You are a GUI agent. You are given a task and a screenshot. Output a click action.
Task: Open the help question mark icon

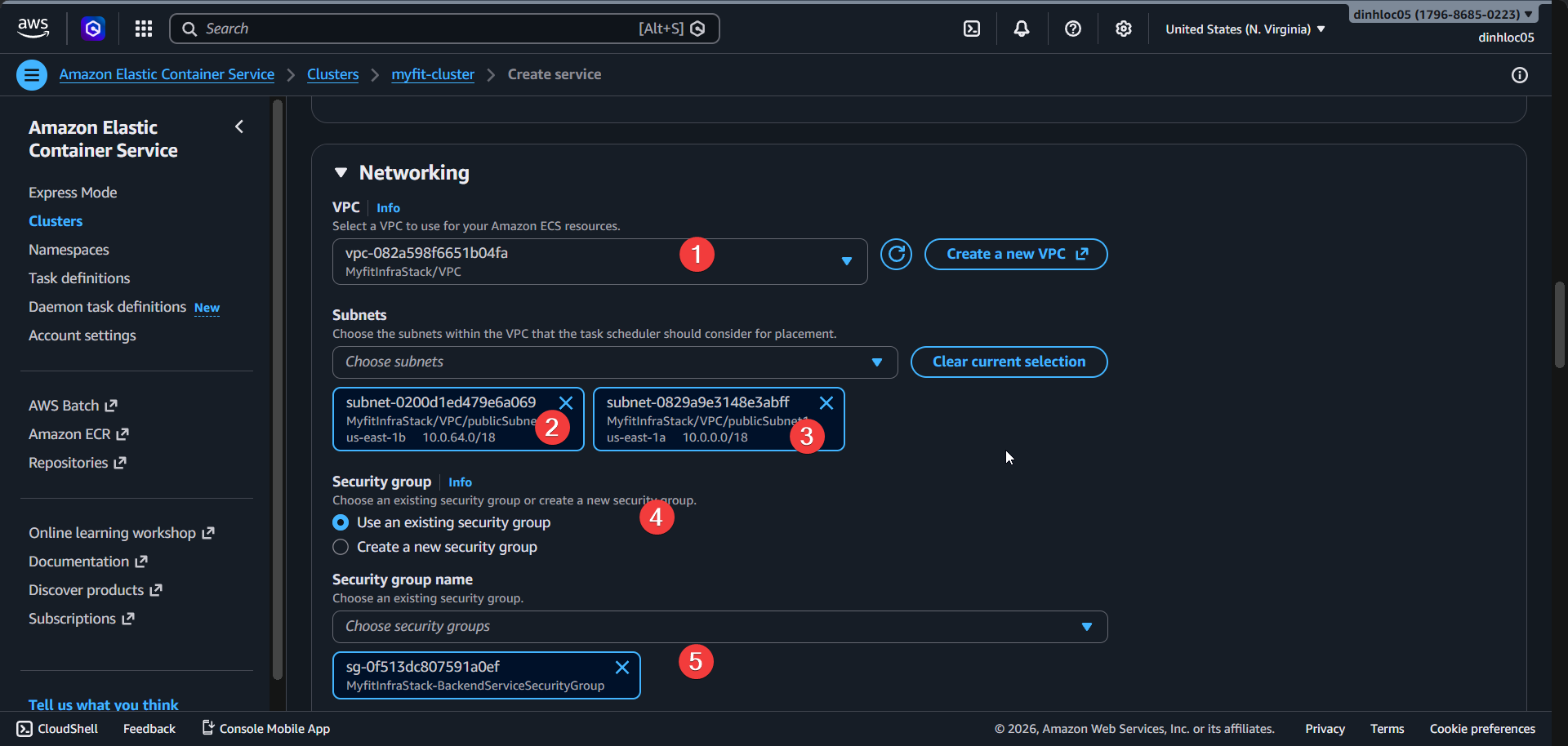point(1072,28)
